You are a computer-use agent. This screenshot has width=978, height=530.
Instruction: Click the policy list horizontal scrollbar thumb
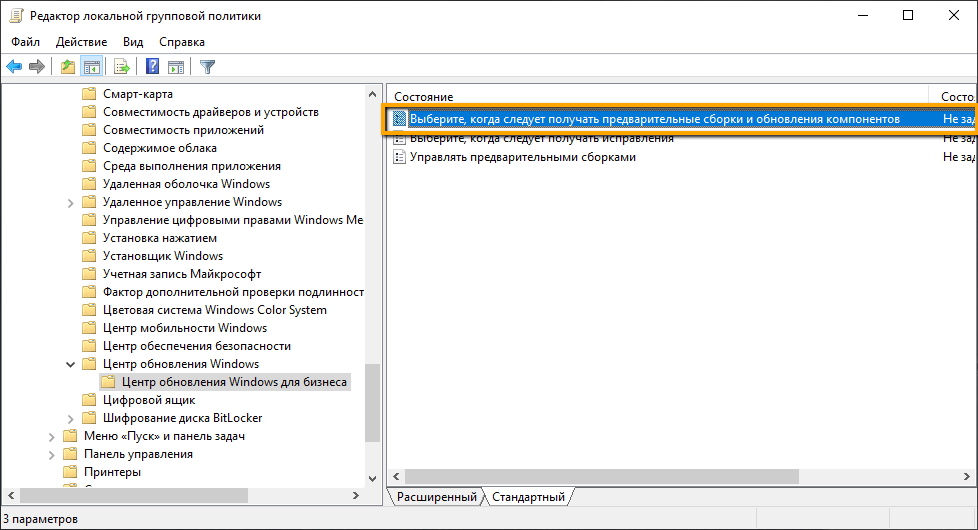pos(602,476)
